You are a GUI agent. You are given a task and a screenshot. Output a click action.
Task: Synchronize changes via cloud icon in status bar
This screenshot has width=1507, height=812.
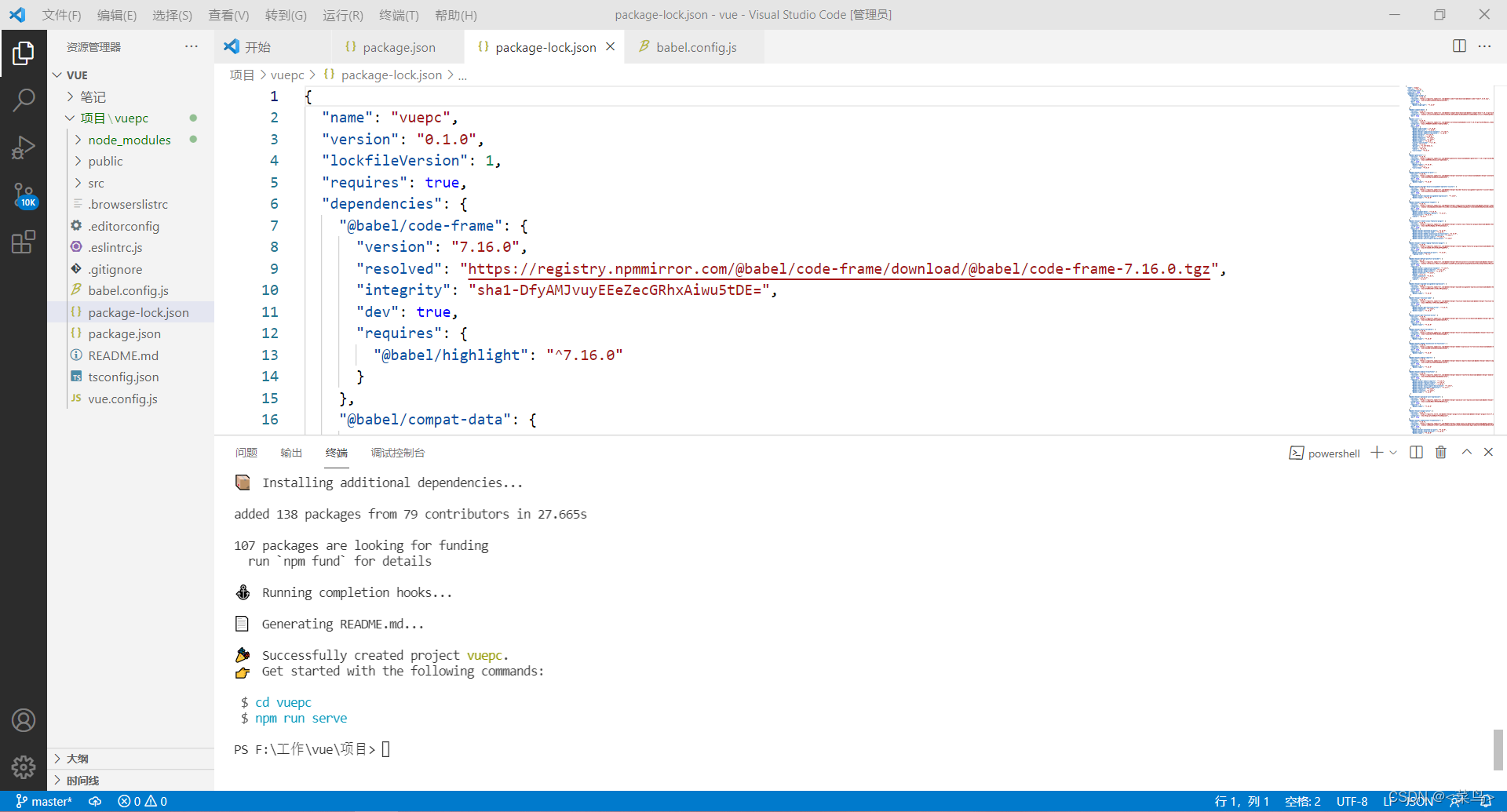pos(95,801)
